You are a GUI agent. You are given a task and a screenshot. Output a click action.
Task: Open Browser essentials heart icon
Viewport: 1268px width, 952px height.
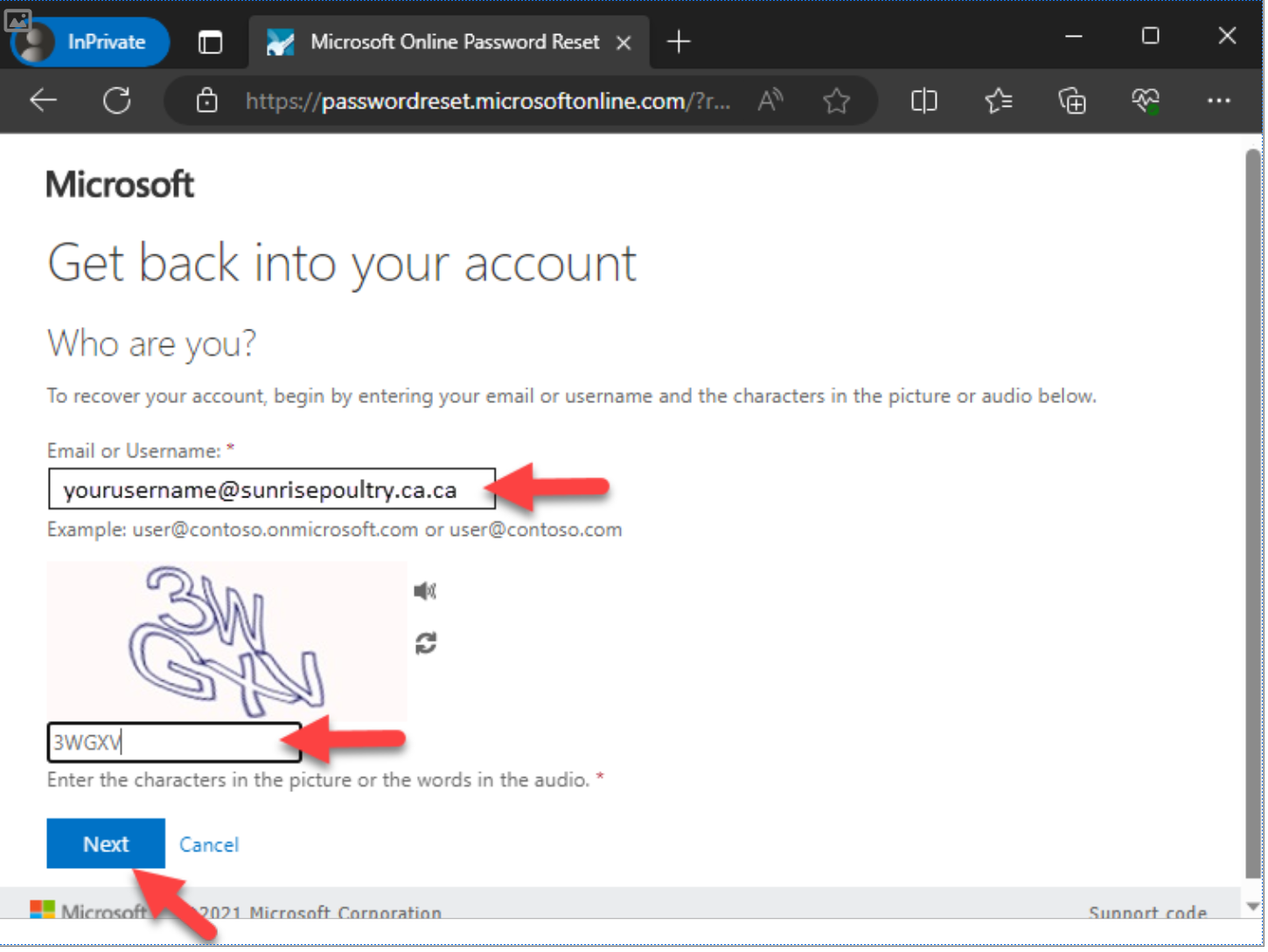[1146, 101]
